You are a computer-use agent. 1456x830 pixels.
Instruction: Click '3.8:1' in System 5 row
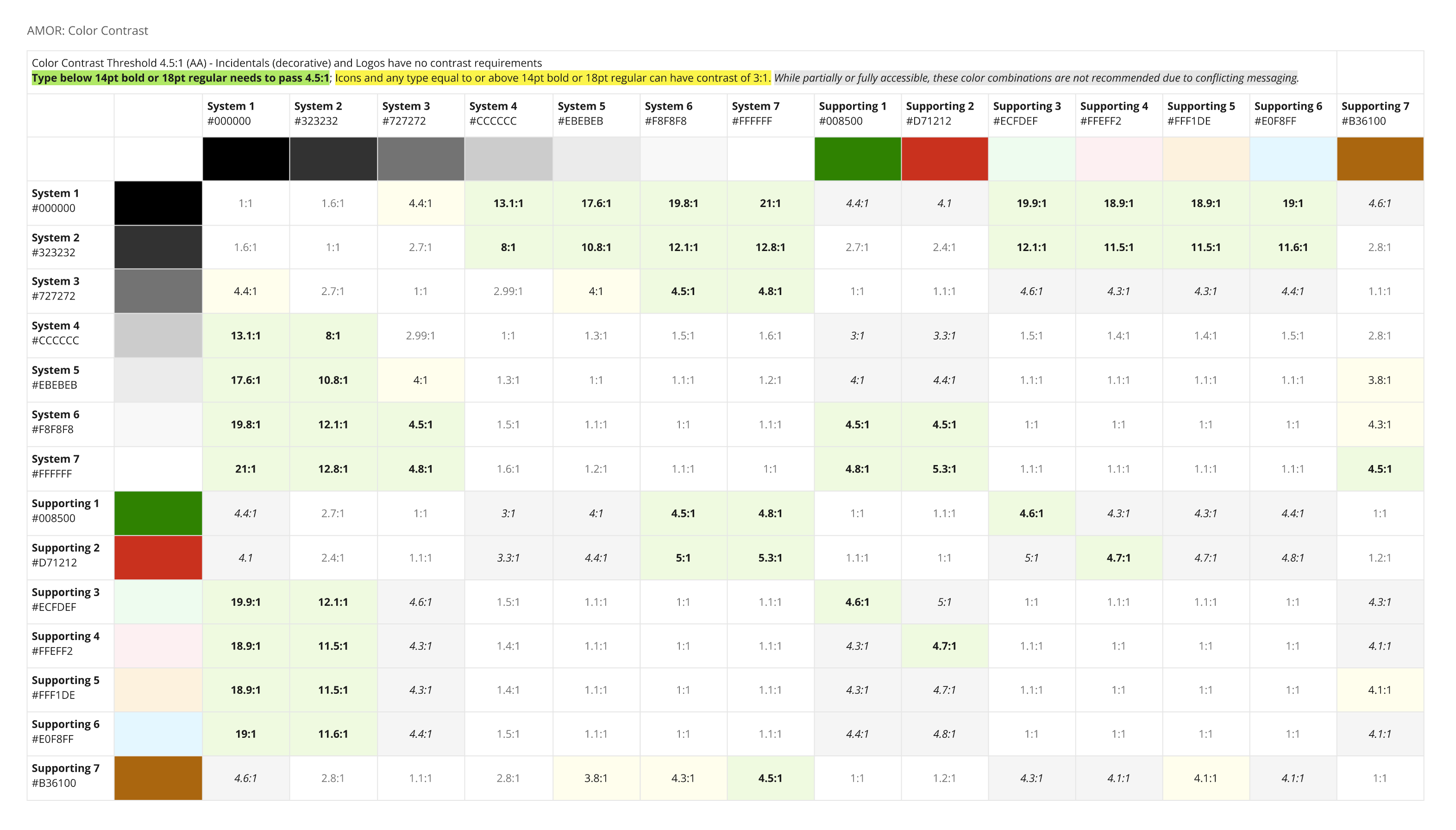click(1380, 380)
